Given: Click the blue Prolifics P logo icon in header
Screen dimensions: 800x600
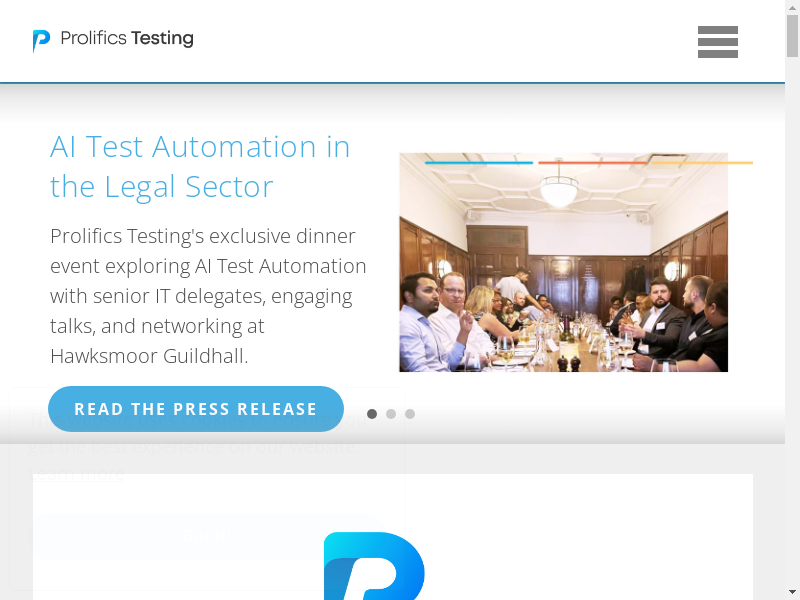Looking at the screenshot, I should click(41, 41).
